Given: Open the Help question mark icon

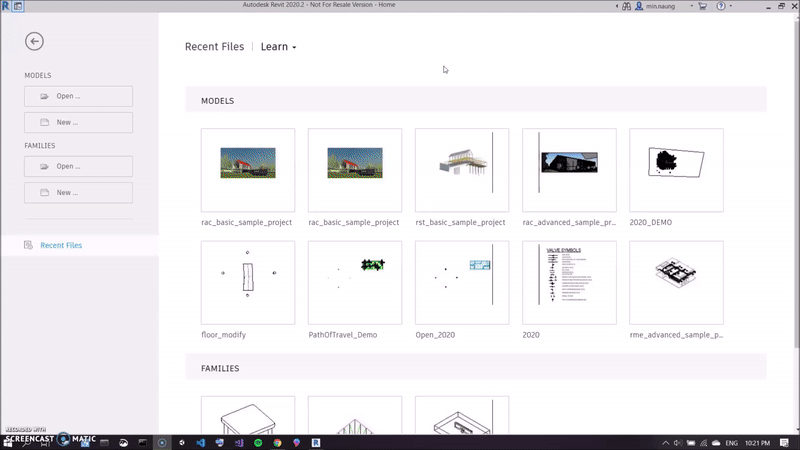Looking at the screenshot, I should coord(720,5).
